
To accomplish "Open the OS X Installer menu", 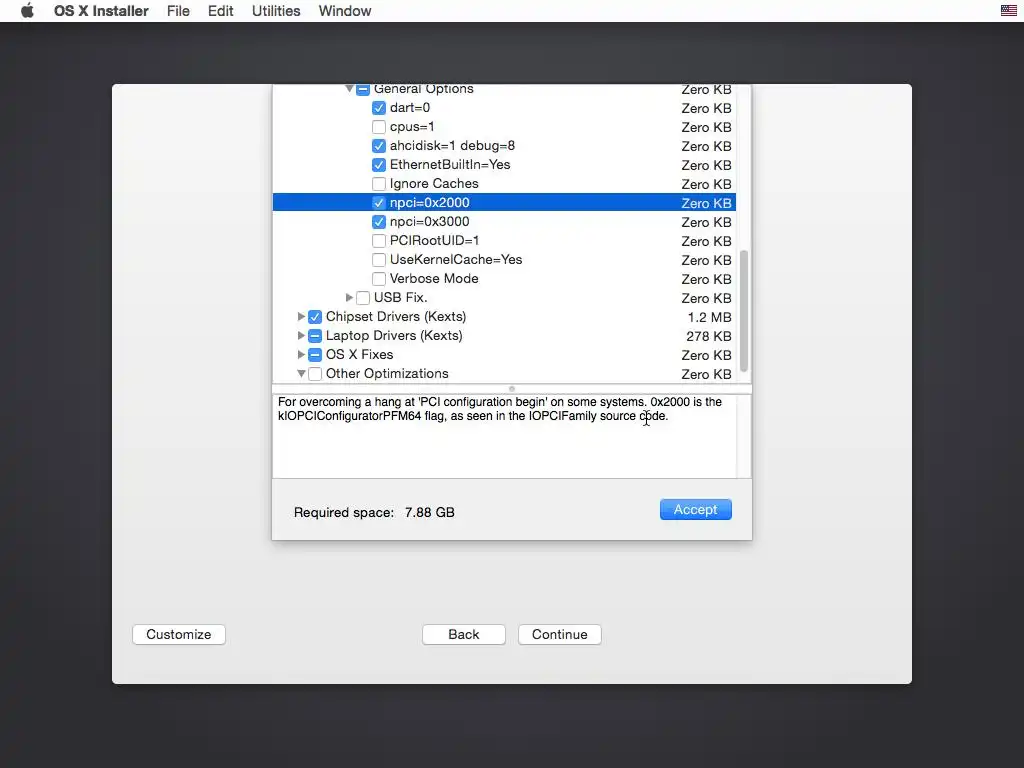I will click(x=101, y=11).
